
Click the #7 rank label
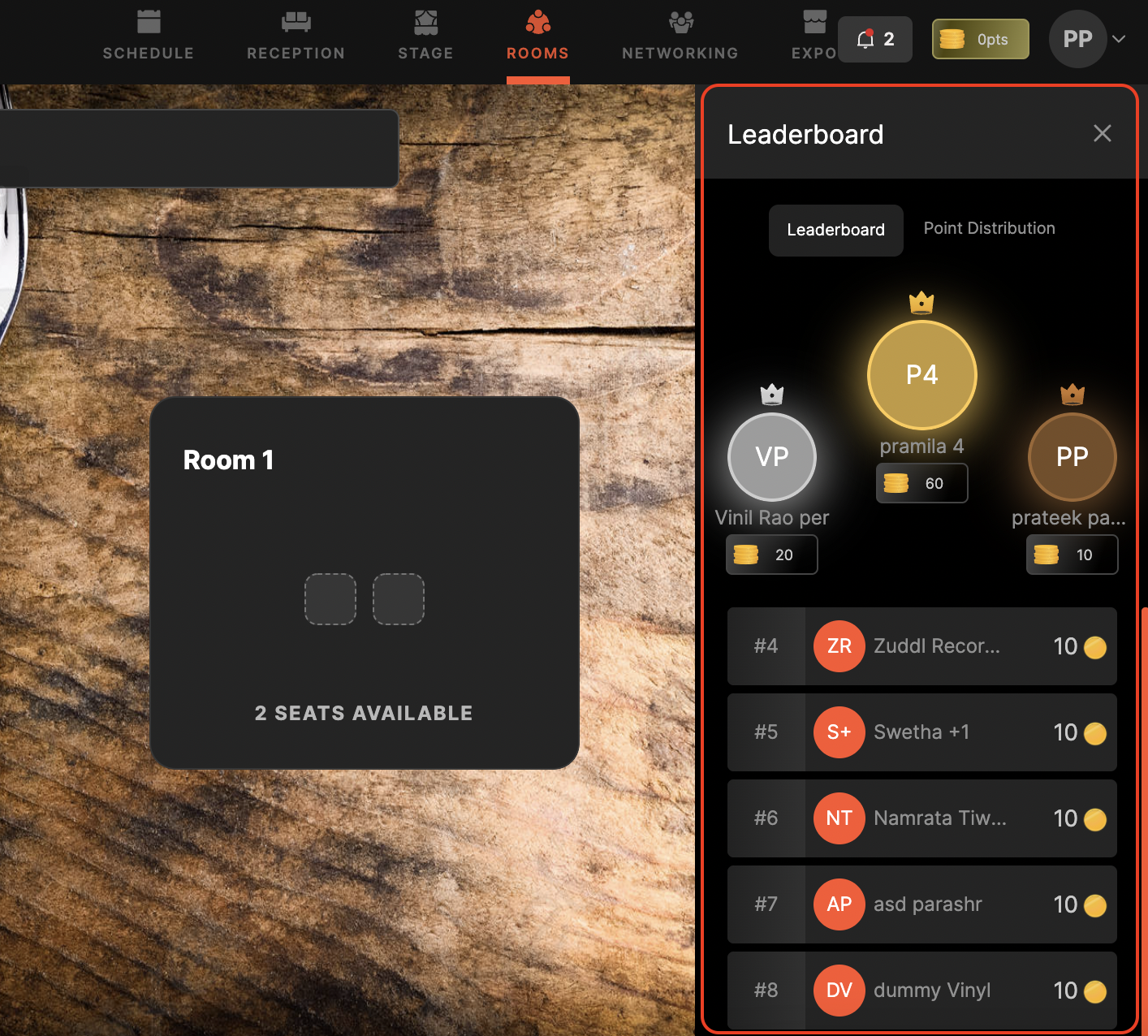tap(766, 904)
